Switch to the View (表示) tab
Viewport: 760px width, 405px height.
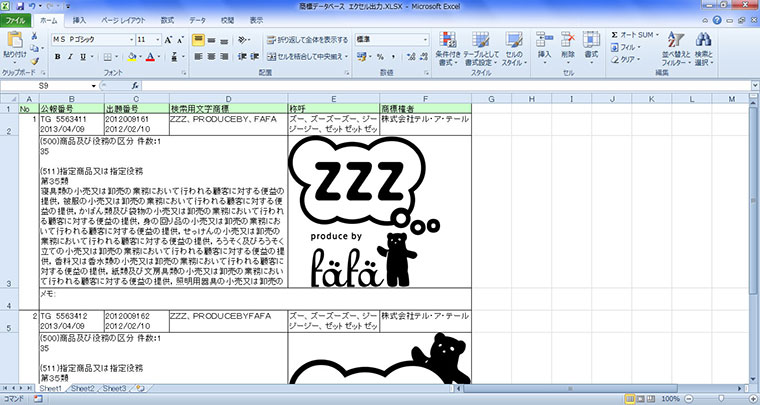pos(256,20)
